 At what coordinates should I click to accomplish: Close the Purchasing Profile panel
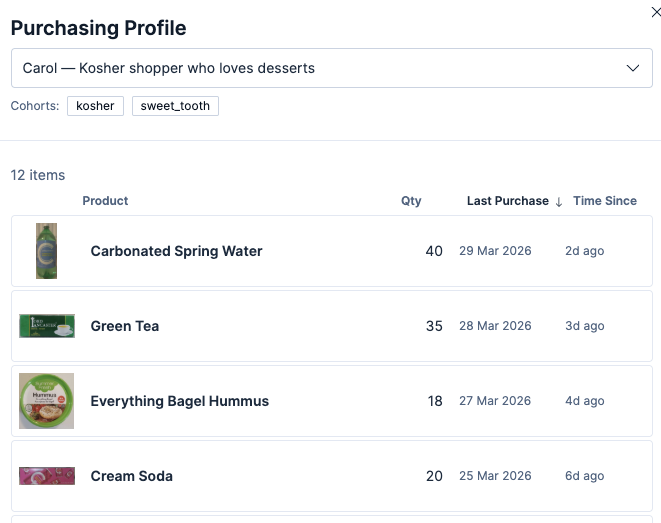[656, 12]
